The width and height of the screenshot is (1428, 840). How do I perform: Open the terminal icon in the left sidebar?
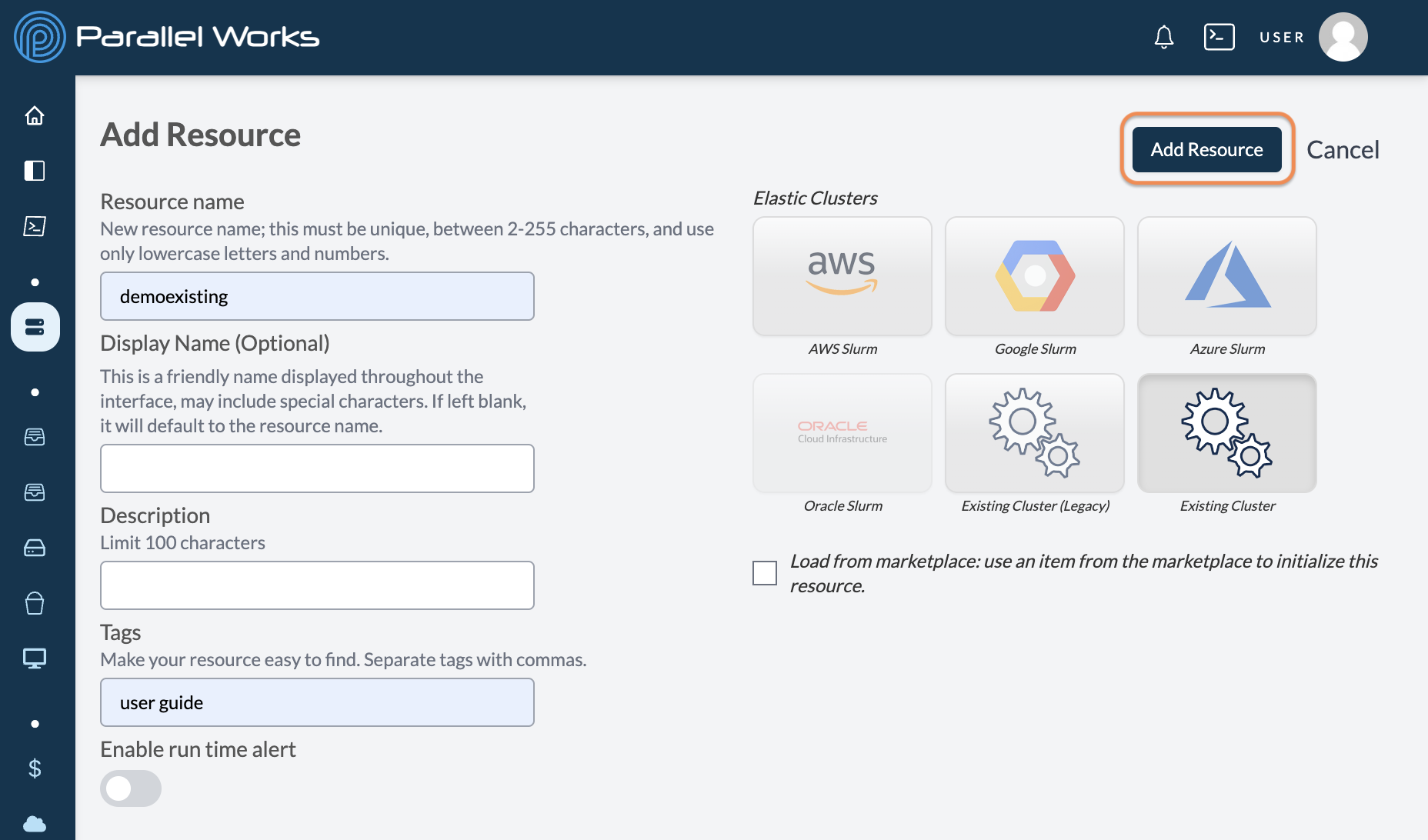[35, 226]
